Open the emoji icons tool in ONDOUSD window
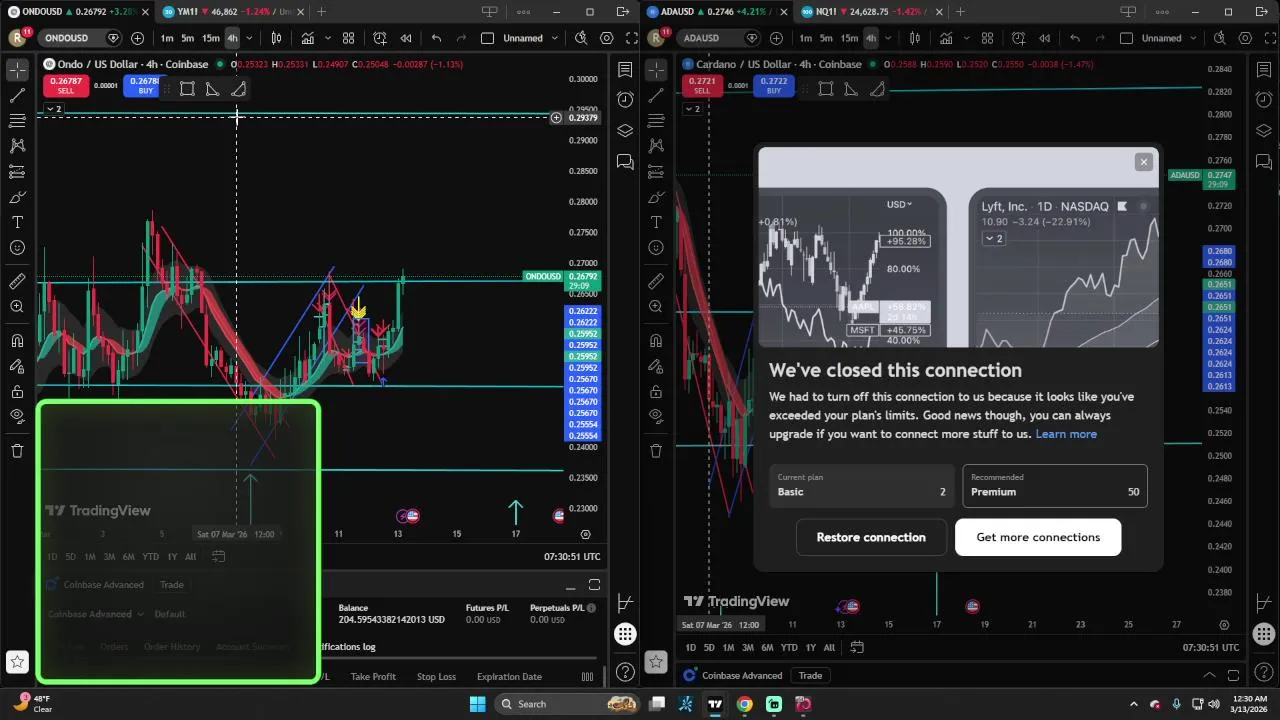The image size is (1280, 720). coord(17,248)
